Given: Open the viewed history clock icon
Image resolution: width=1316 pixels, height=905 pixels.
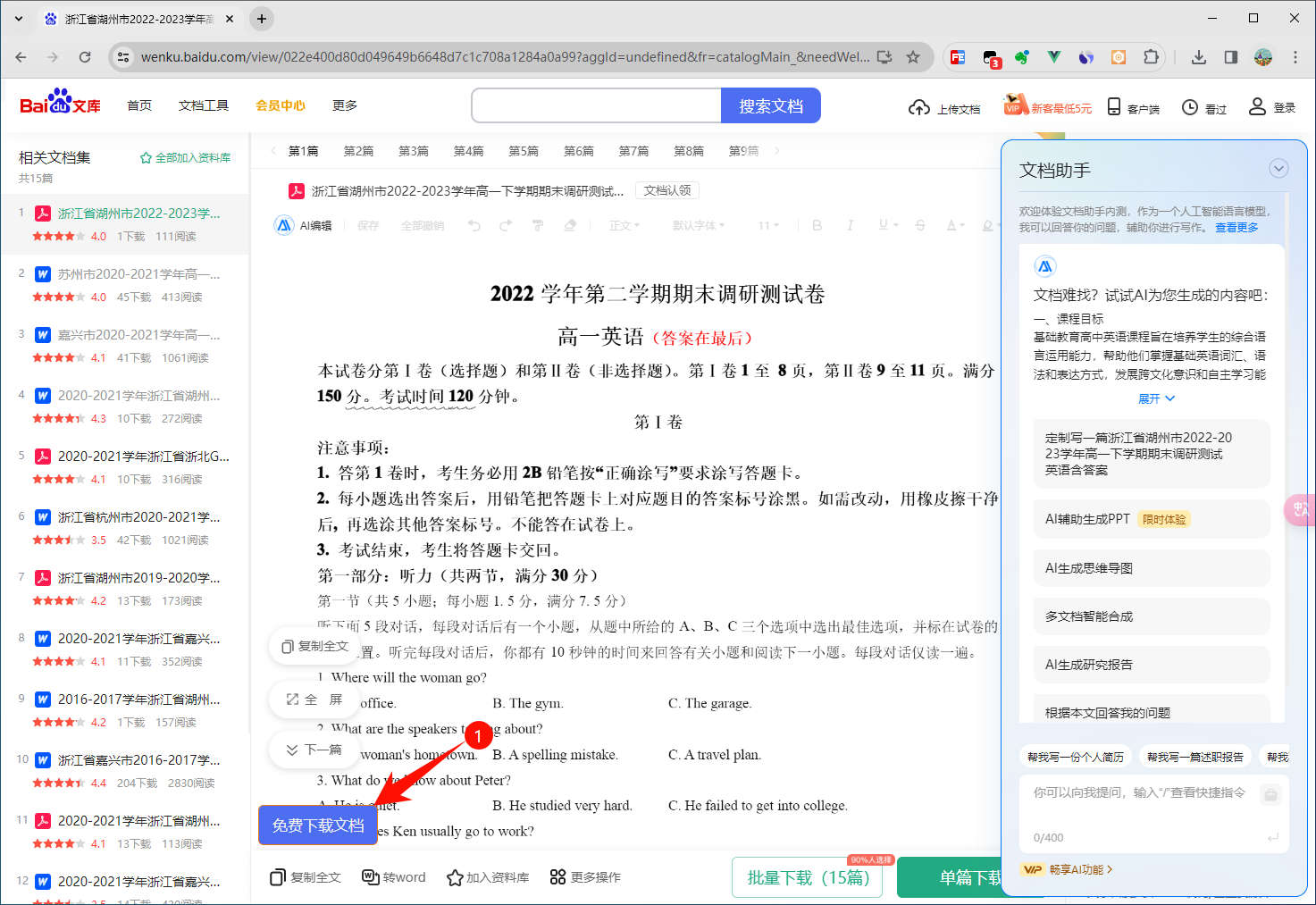Looking at the screenshot, I should point(1190,107).
